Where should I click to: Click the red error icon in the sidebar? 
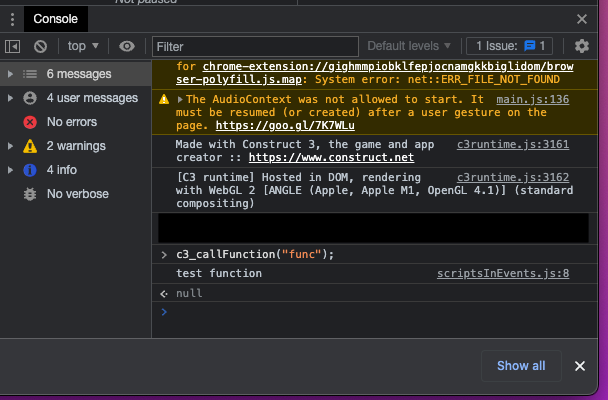[x=30, y=122]
